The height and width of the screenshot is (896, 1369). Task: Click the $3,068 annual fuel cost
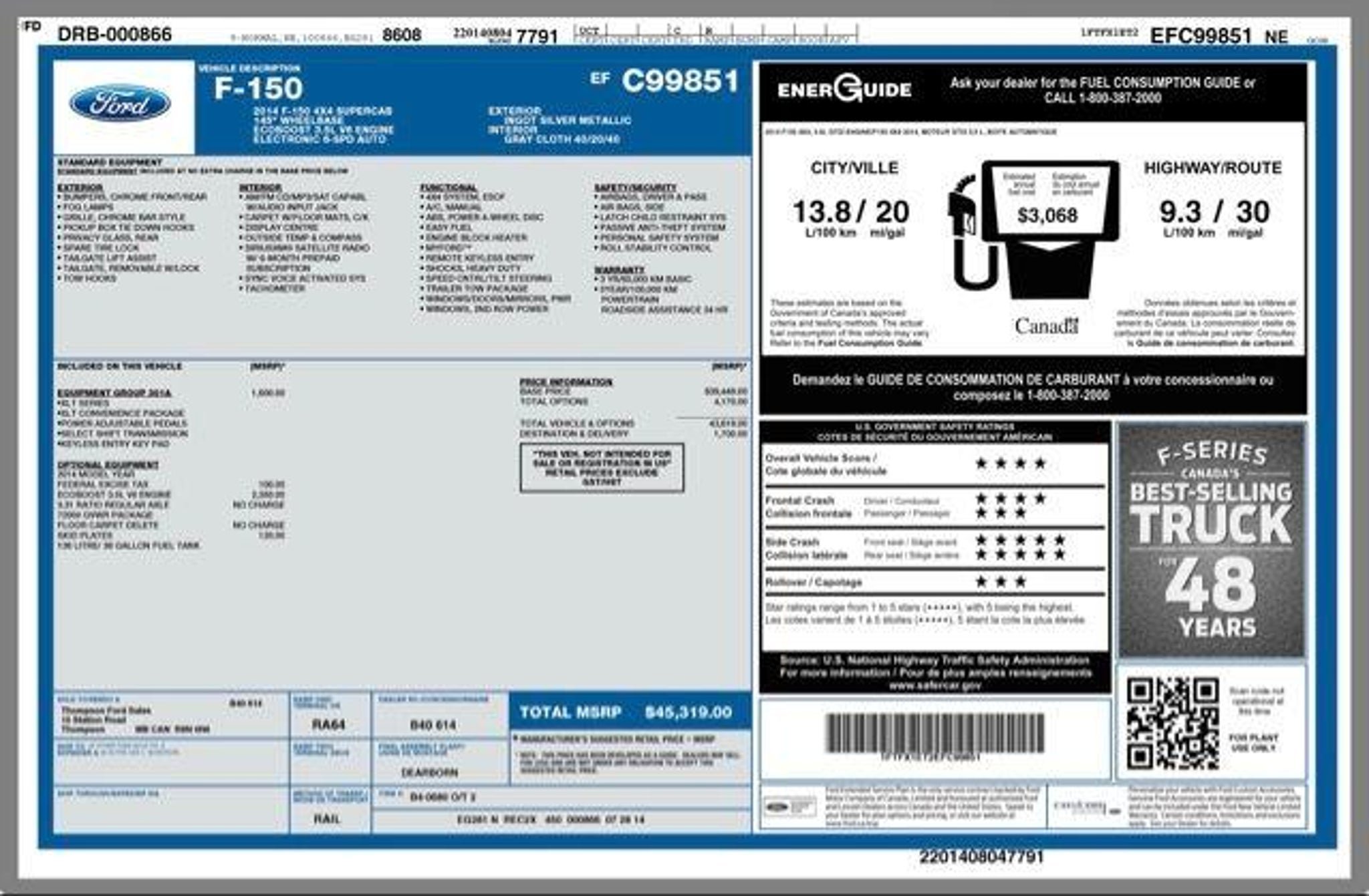pos(1047,215)
